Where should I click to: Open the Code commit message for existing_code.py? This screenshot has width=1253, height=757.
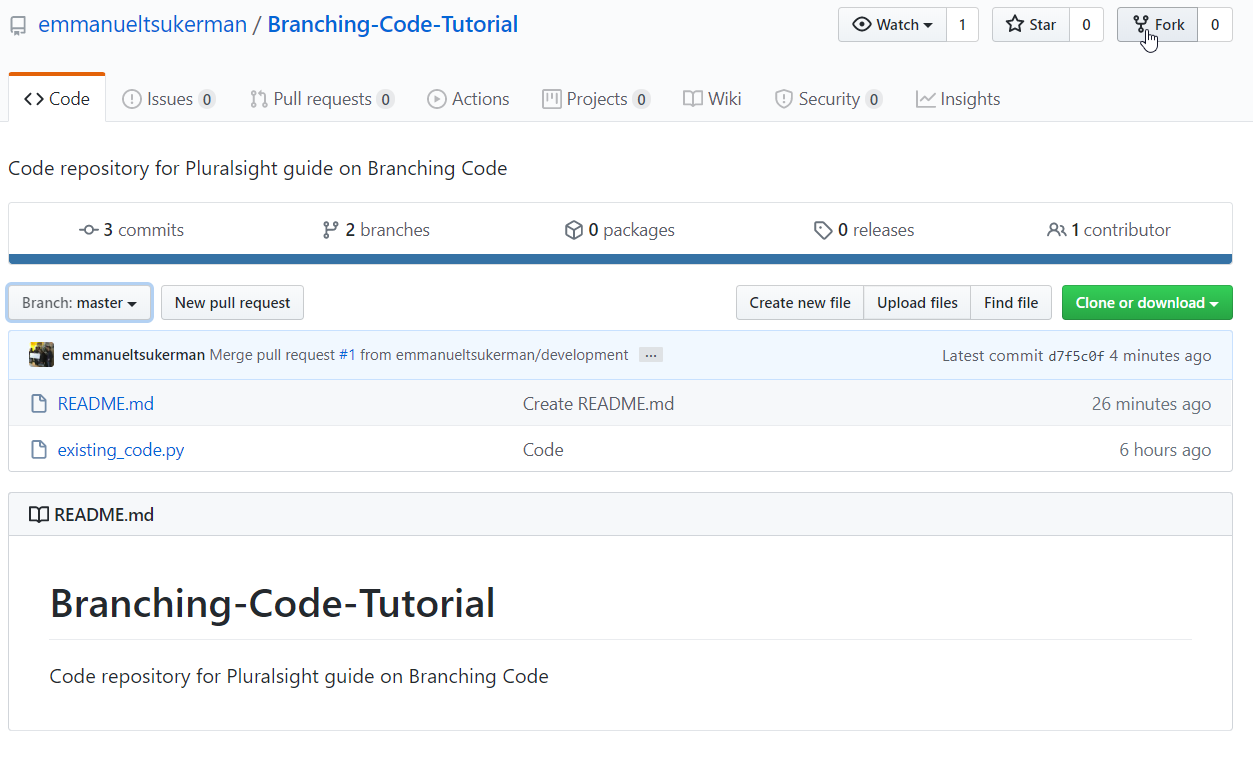tap(543, 450)
